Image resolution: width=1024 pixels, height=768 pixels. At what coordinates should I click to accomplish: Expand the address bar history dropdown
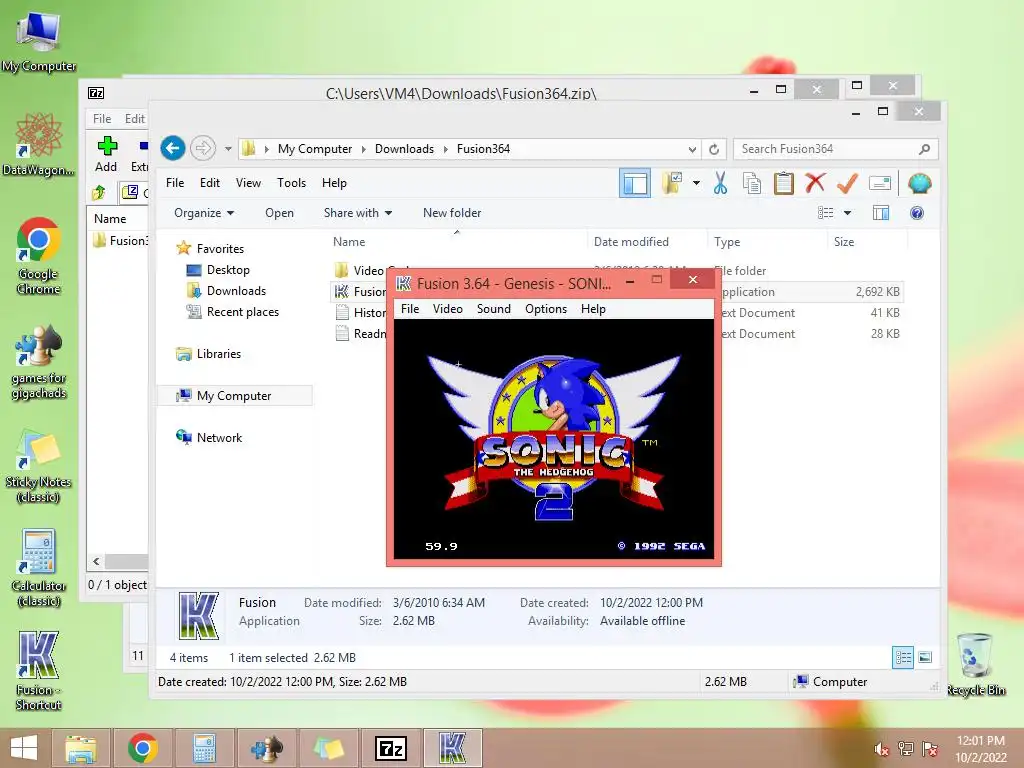tap(692, 150)
